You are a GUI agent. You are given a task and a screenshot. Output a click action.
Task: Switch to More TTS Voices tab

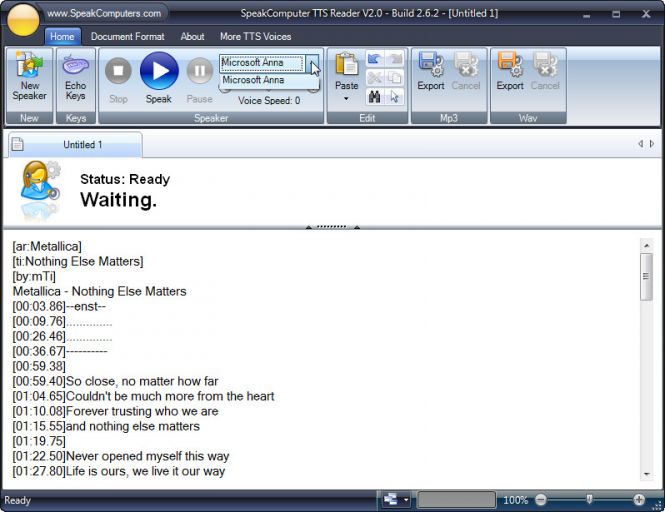(255, 37)
